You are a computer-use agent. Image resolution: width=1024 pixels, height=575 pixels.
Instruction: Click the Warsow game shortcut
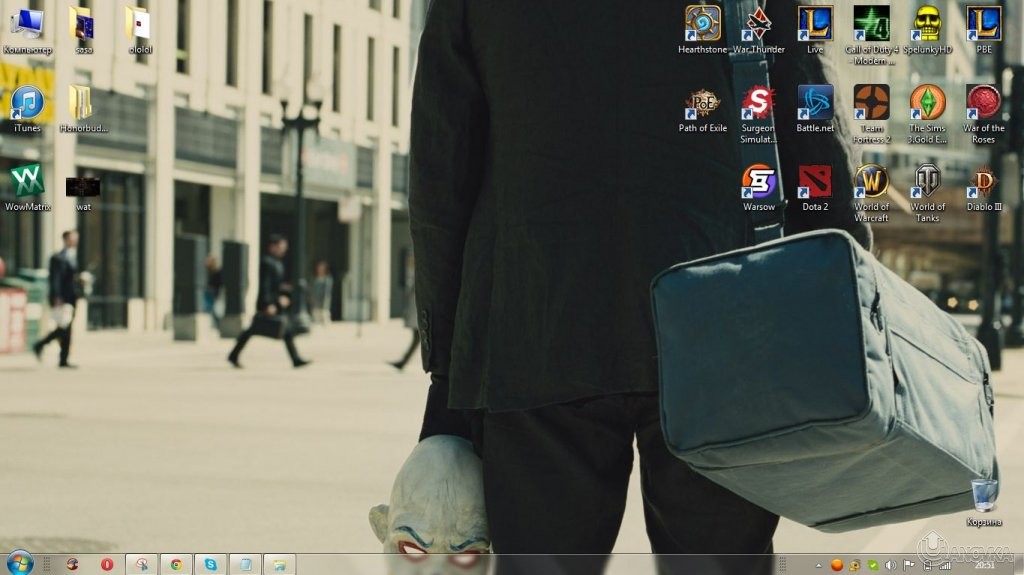click(759, 182)
